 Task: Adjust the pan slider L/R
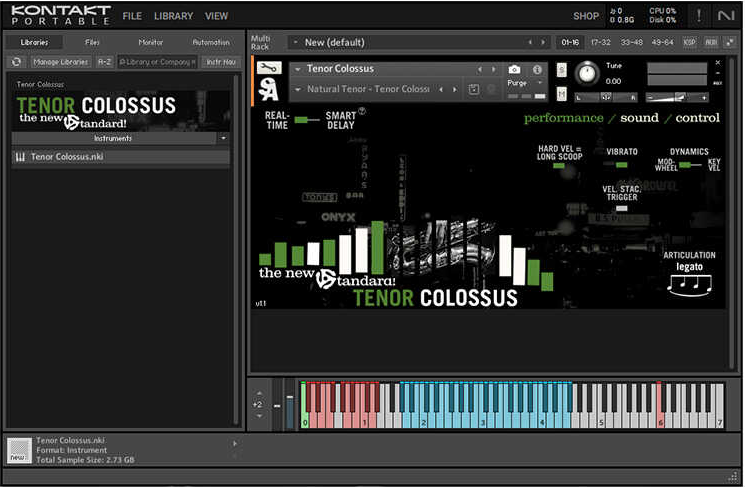tap(606, 97)
